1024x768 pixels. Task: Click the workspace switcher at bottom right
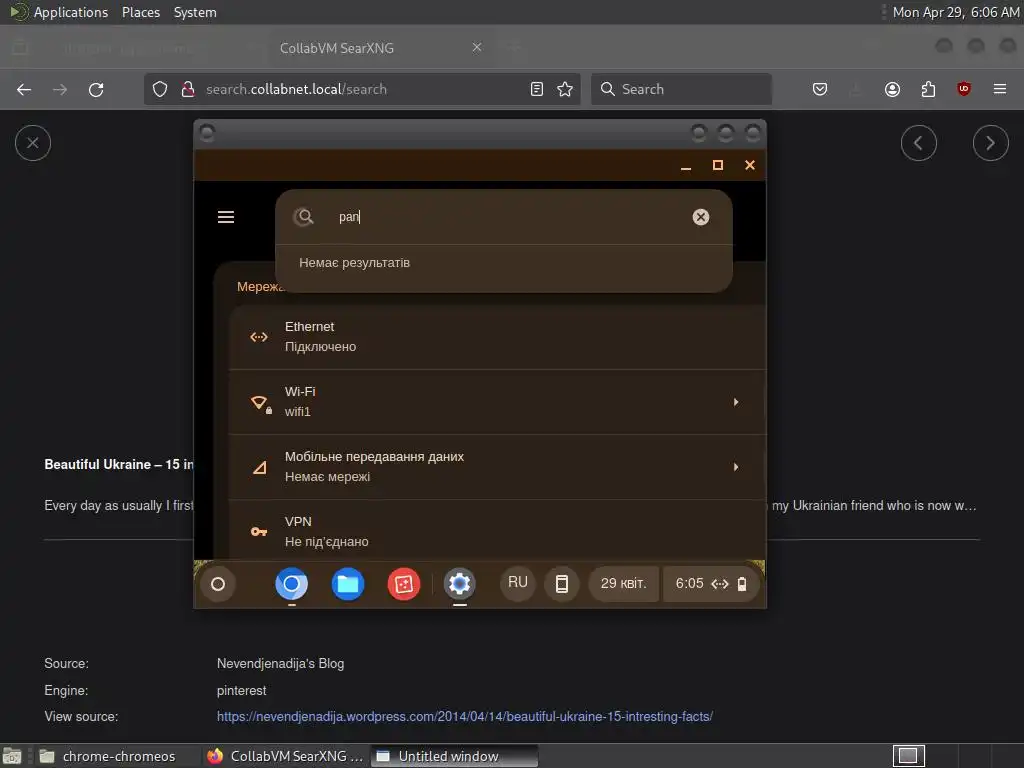coord(908,756)
